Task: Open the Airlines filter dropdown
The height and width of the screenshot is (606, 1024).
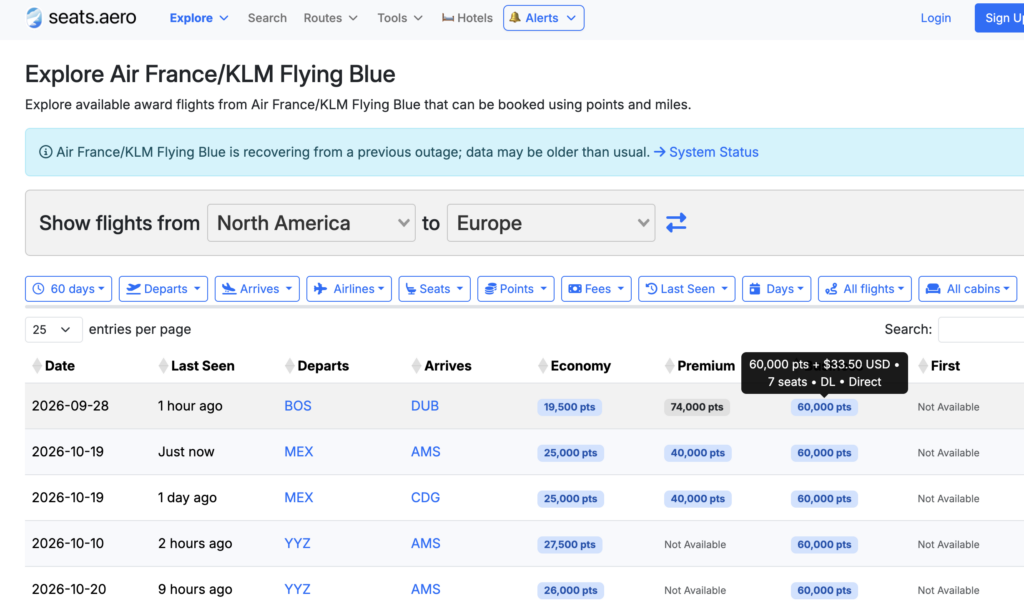Action: click(x=349, y=289)
